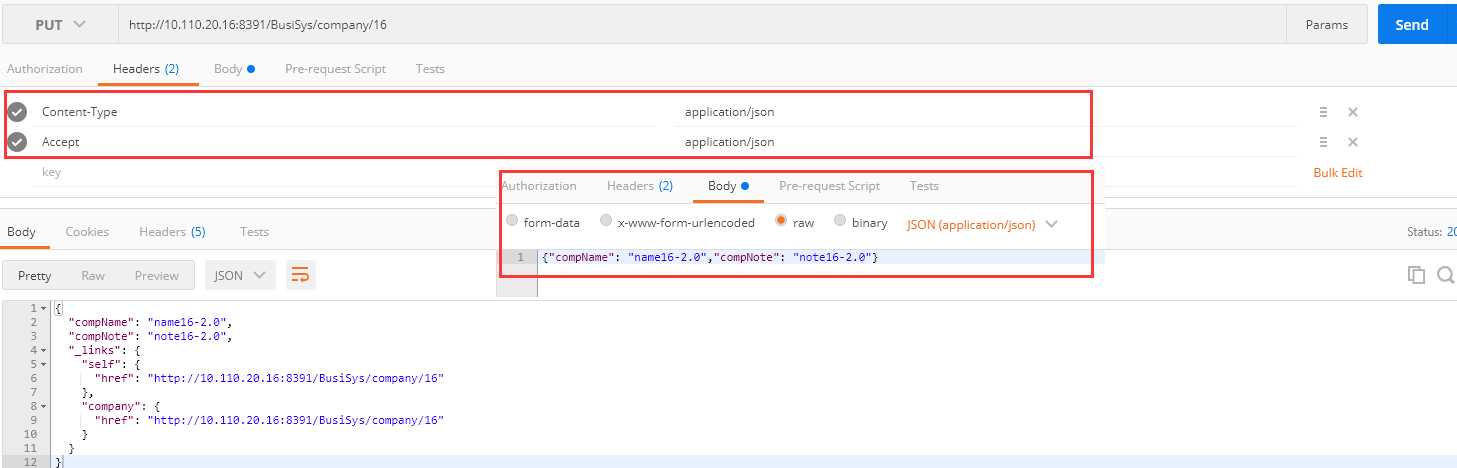This screenshot has height=468, width=1457.
Task: Open the Content-Type row reorder handle
Action: pos(1323,112)
